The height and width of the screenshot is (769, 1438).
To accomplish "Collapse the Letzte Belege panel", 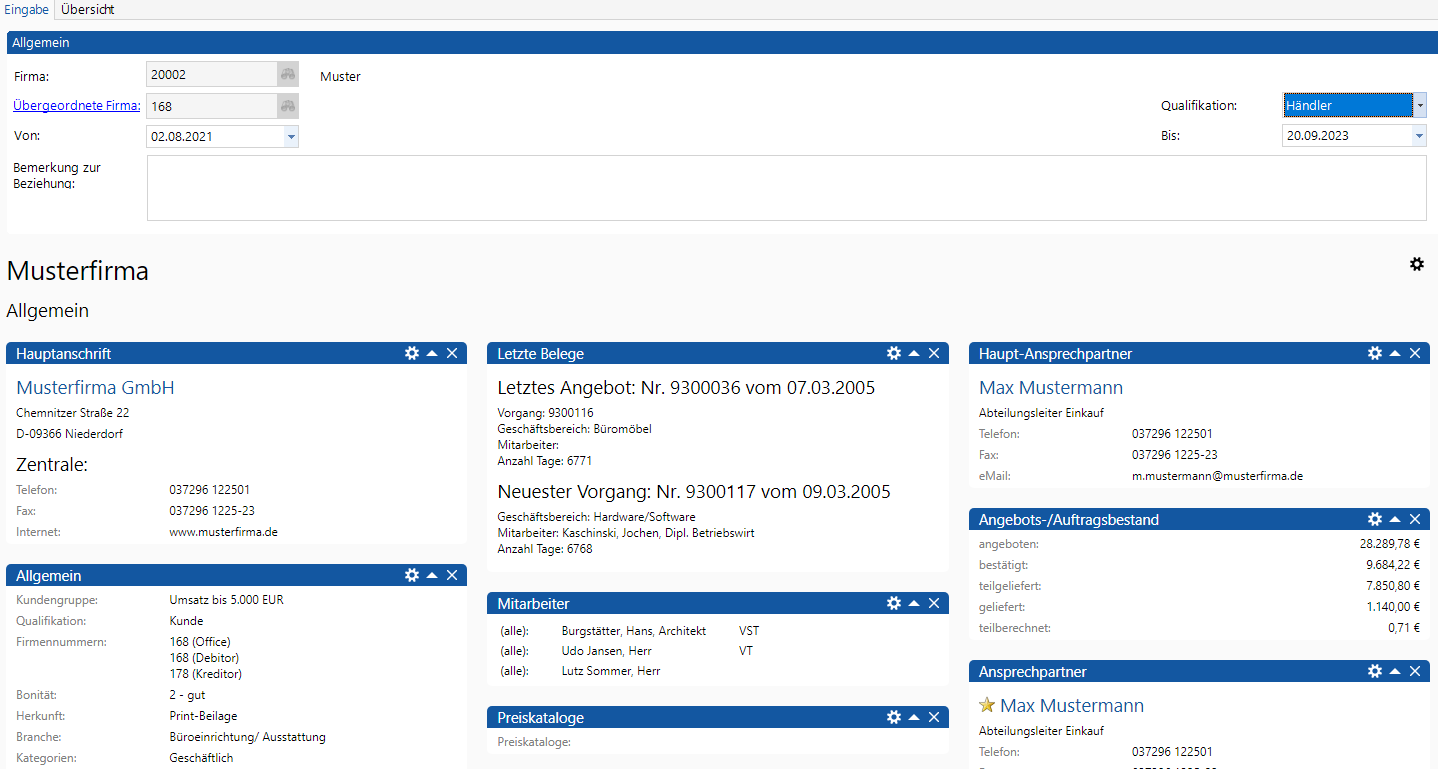I will [x=914, y=353].
